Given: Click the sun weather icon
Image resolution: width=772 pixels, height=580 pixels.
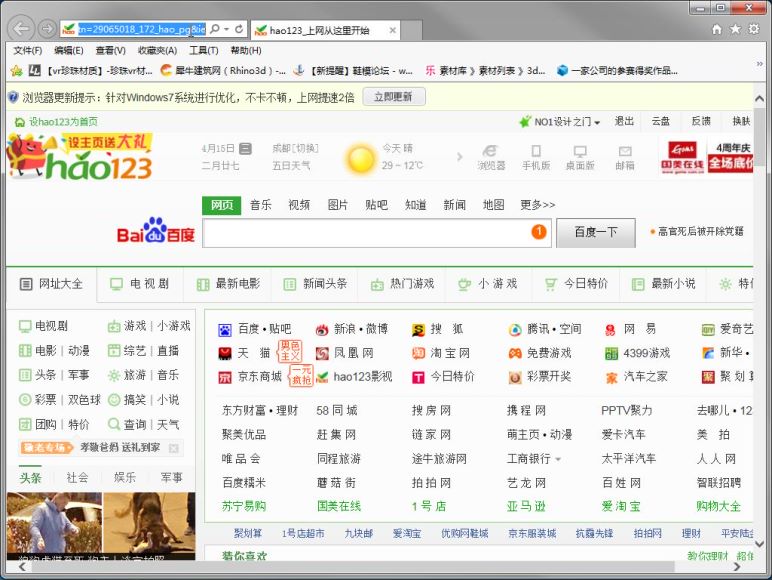Looking at the screenshot, I should [360, 159].
